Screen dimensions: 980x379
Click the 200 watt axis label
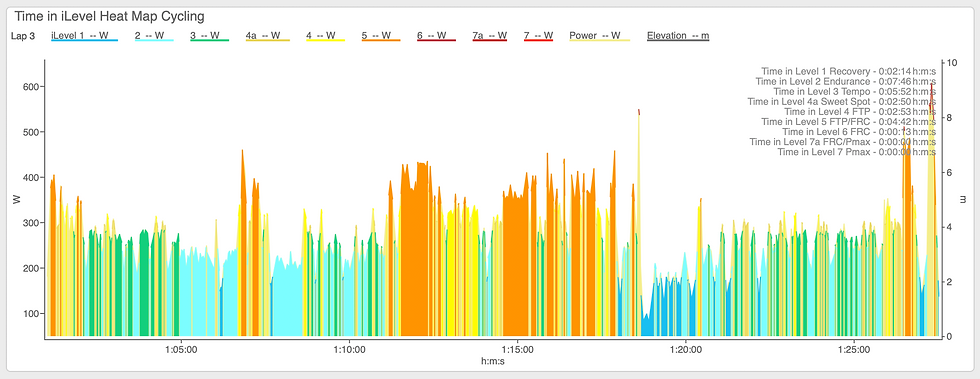pyautogui.click(x=32, y=268)
